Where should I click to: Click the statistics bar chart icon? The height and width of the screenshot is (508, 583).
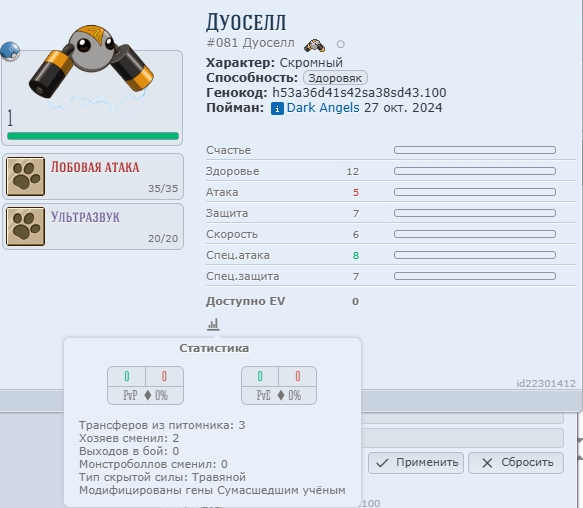213,324
